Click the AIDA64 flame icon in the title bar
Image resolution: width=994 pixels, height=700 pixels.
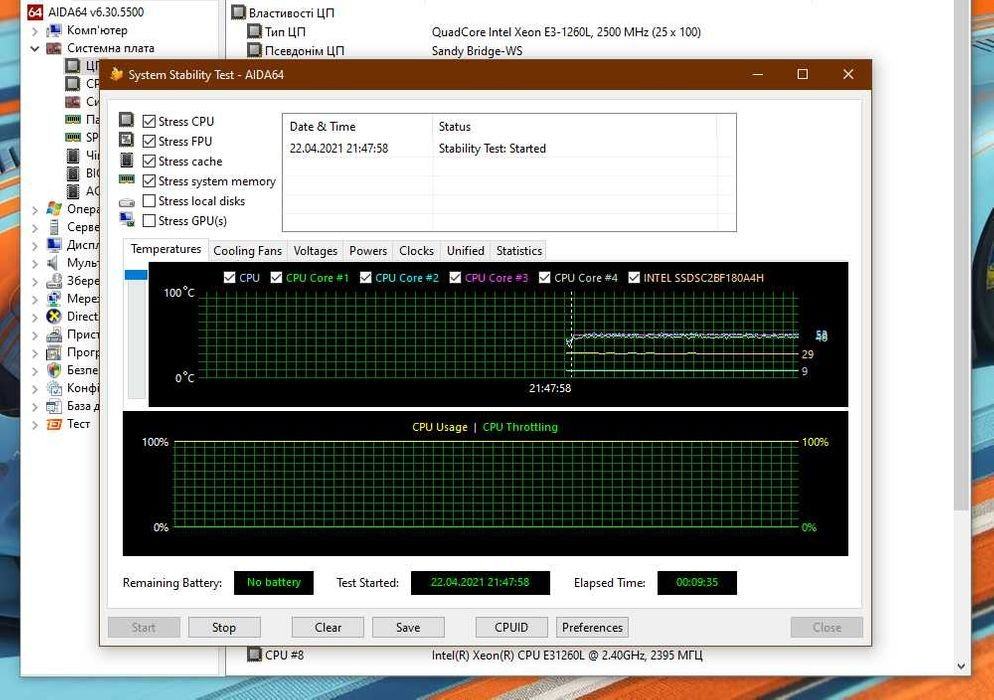coord(116,74)
